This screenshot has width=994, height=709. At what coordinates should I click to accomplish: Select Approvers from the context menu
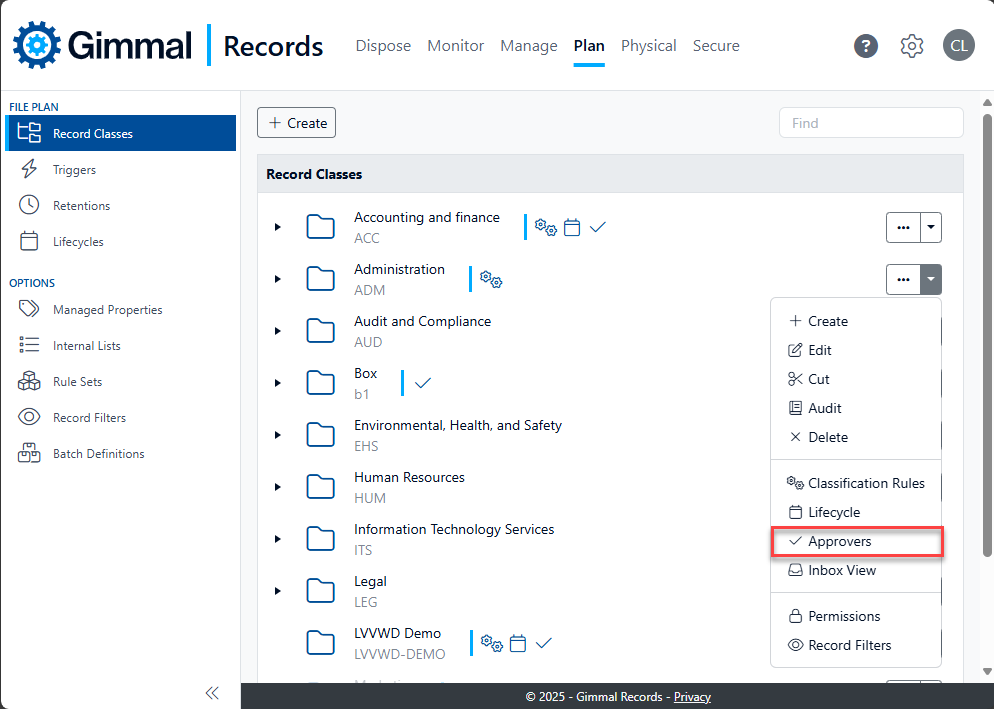[839, 541]
